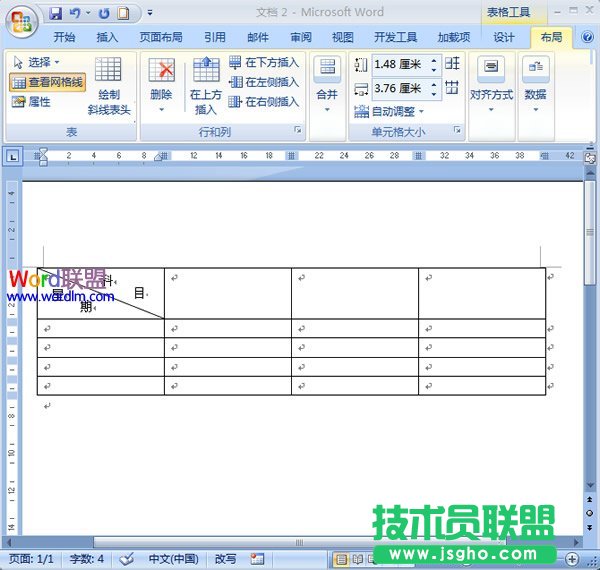600x570 pixels.
Task: Open the 行和列 dialog launcher
Action: coord(298,130)
